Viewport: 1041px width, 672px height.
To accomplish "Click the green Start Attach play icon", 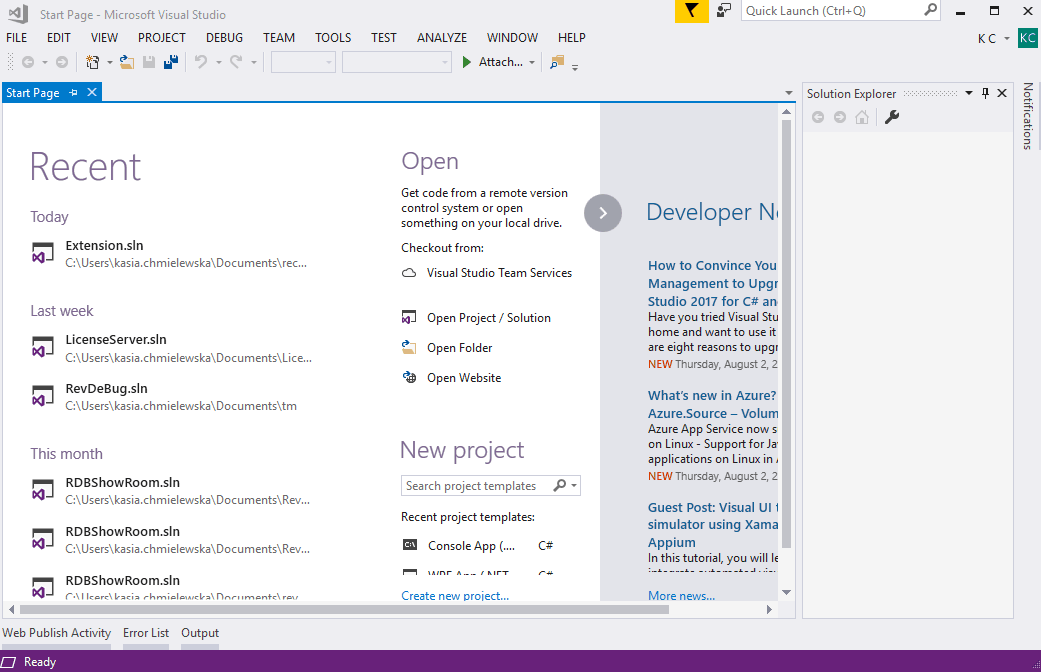I will [467, 62].
